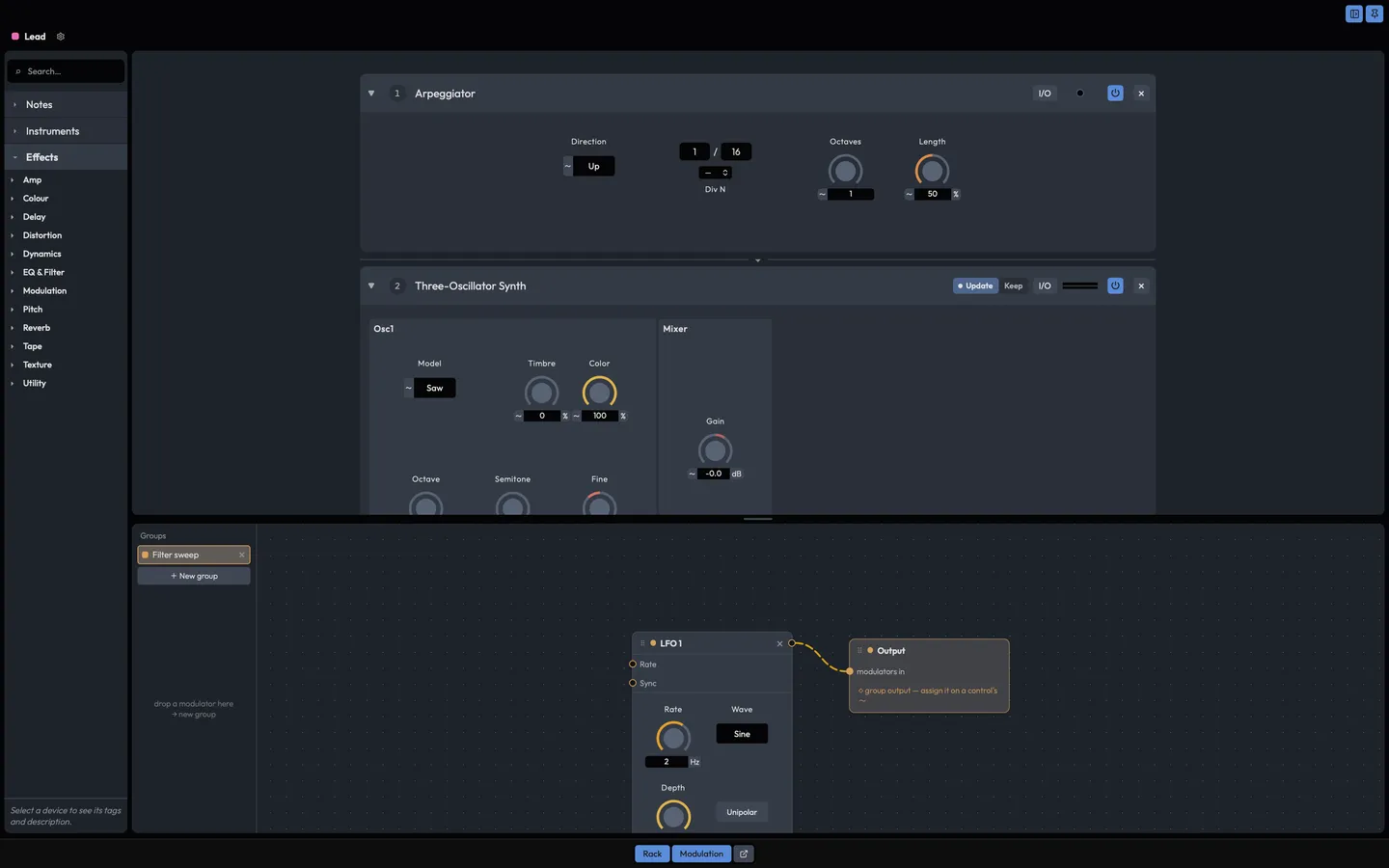Select the Keep option on the synth
Screen dimensions: 1389x868
pos(1013,285)
